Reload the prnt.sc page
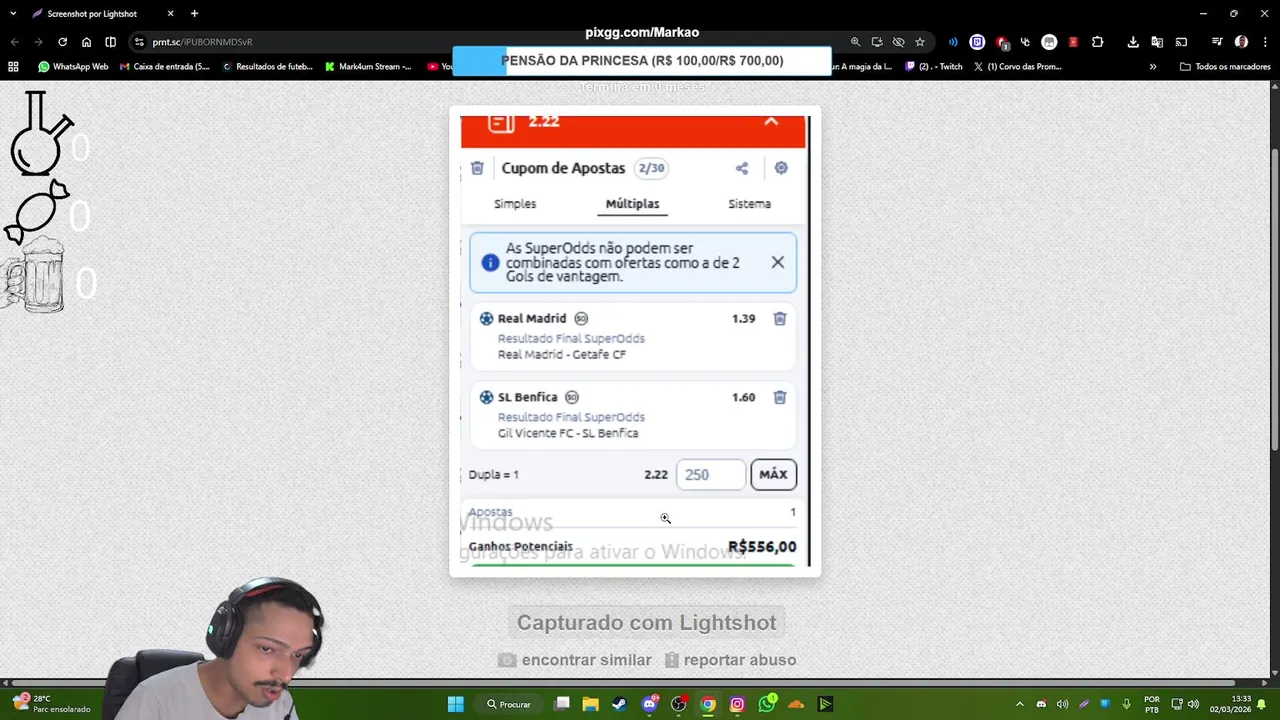Image resolution: width=1280 pixels, height=720 pixels. pos(62,42)
